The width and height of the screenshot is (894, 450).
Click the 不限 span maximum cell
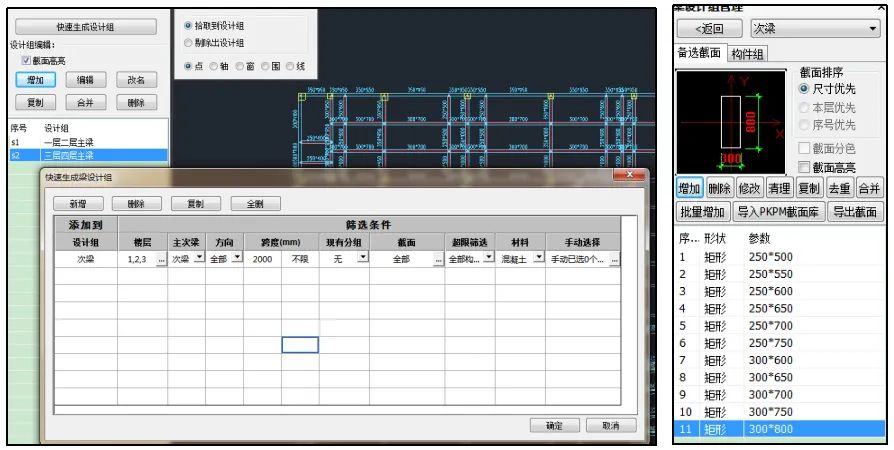pos(300,260)
